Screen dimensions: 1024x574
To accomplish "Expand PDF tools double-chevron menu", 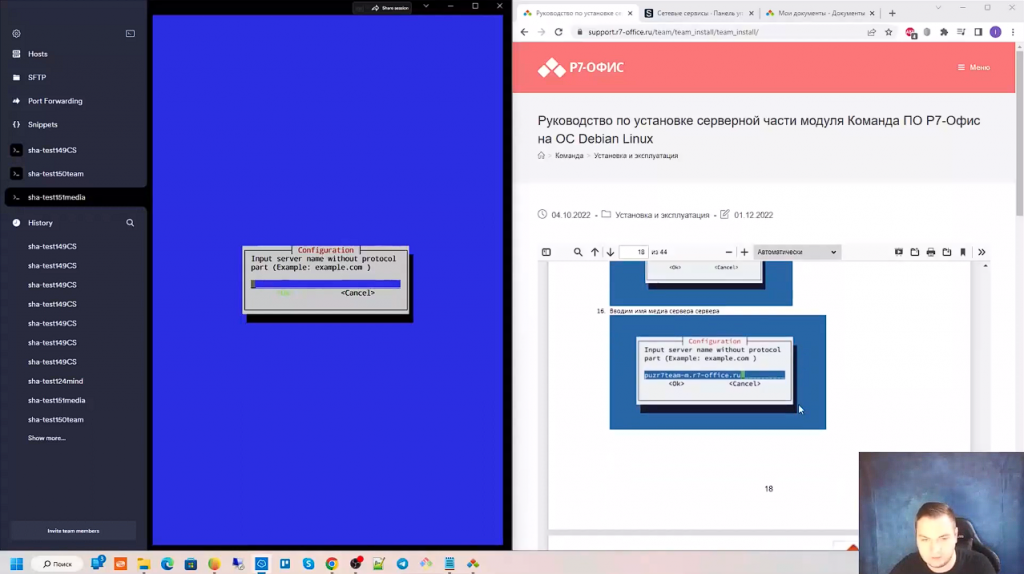I will click(982, 252).
